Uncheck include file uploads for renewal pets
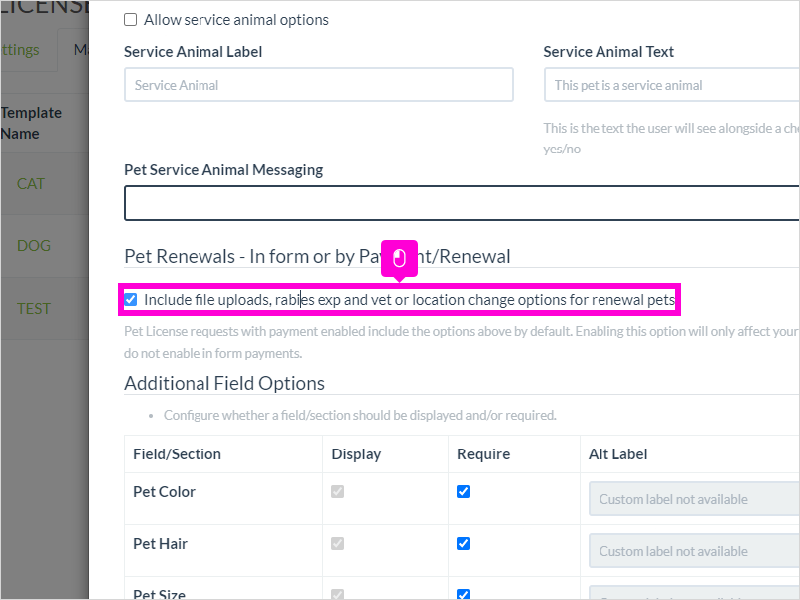Screen dimensions: 800x600 [x=131, y=299]
